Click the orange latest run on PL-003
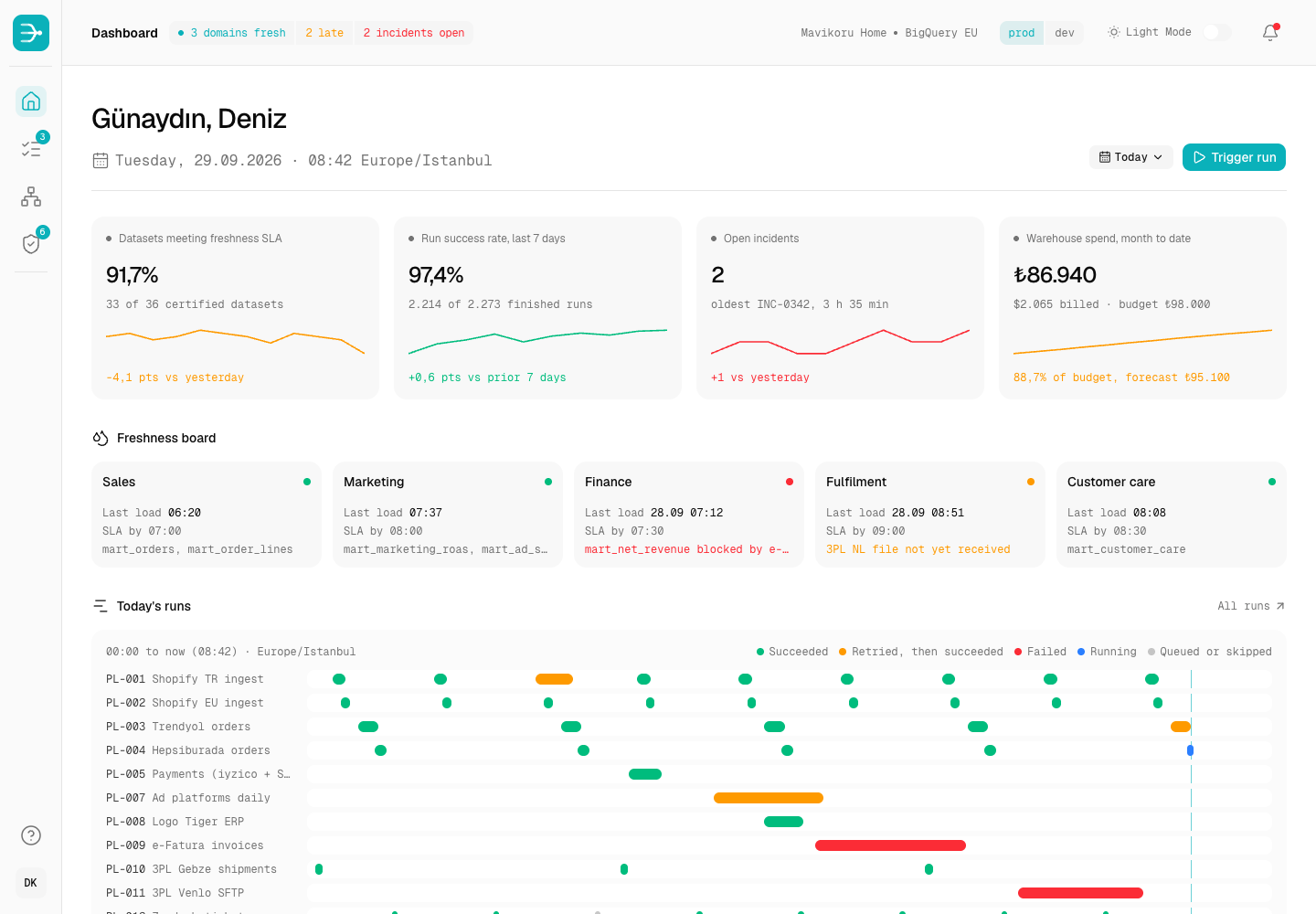The height and width of the screenshot is (914, 1316). click(x=1181, y=727)
